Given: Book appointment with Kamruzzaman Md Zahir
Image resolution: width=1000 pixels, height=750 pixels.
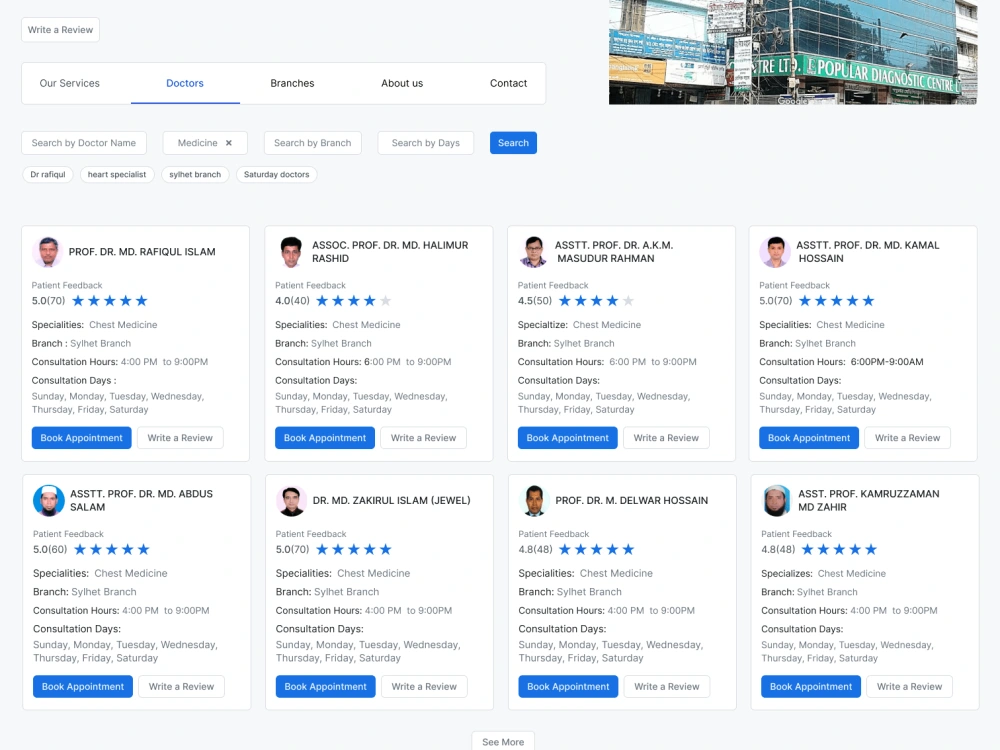Looking at the screenshot, I should [x=811, y=686].
